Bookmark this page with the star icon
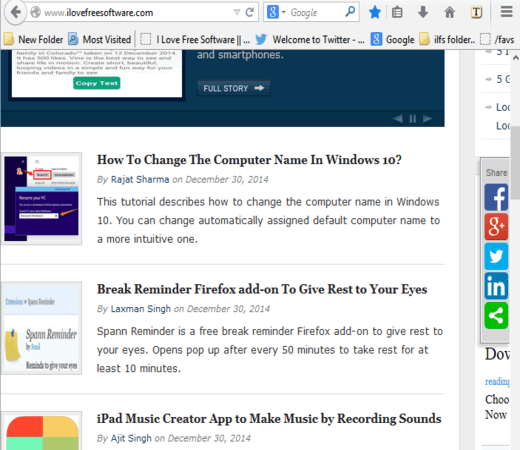Viewport: 520px width, 450px height. [375, 12]
